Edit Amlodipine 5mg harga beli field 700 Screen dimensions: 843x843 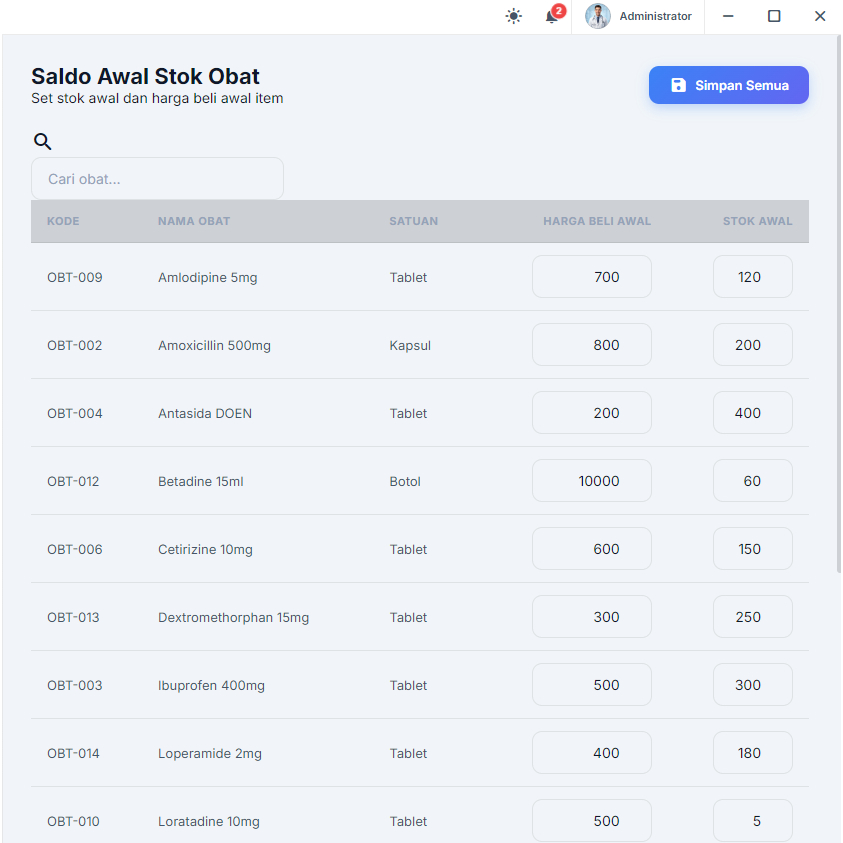592,276
